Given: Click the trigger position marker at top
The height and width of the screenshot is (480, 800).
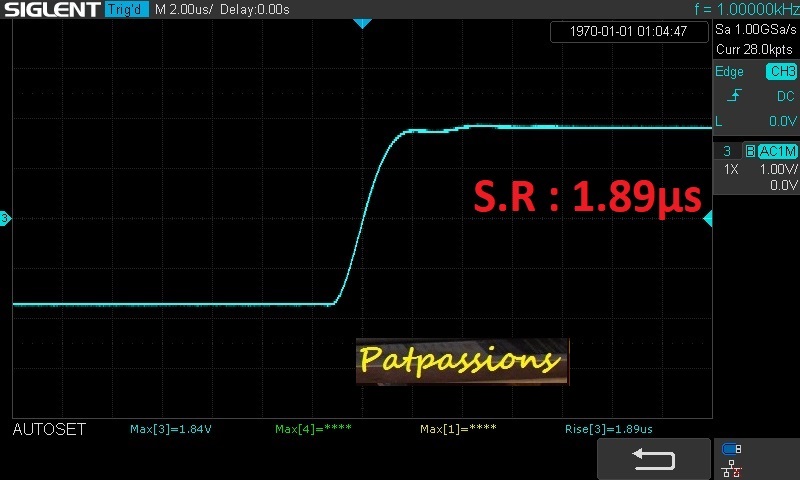Looking at the screenshot, I should tap(362, 22).
